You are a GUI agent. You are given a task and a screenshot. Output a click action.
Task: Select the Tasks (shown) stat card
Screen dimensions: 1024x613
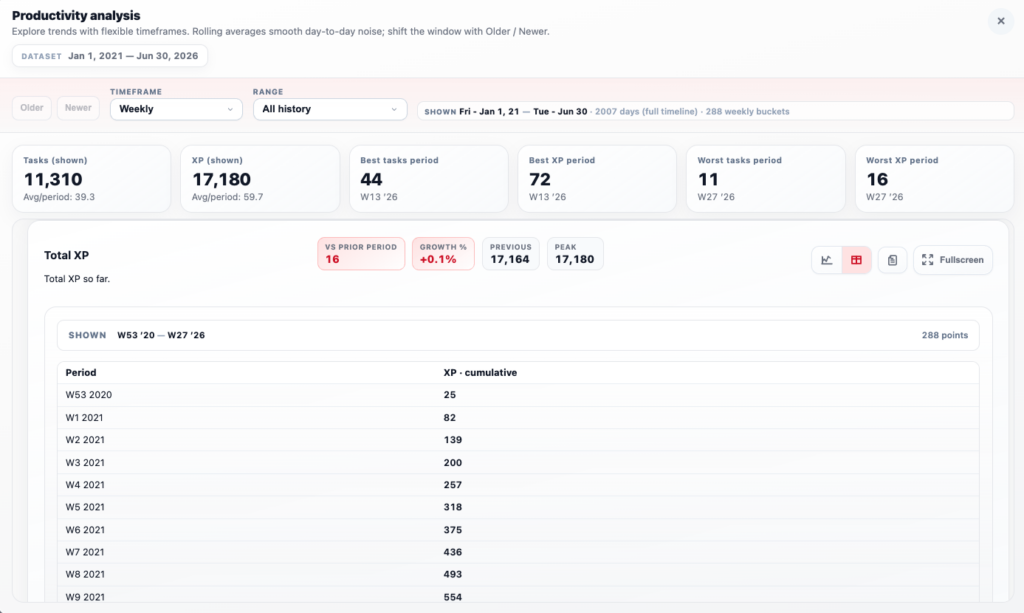pyautogui.click(x=92, y=179)
